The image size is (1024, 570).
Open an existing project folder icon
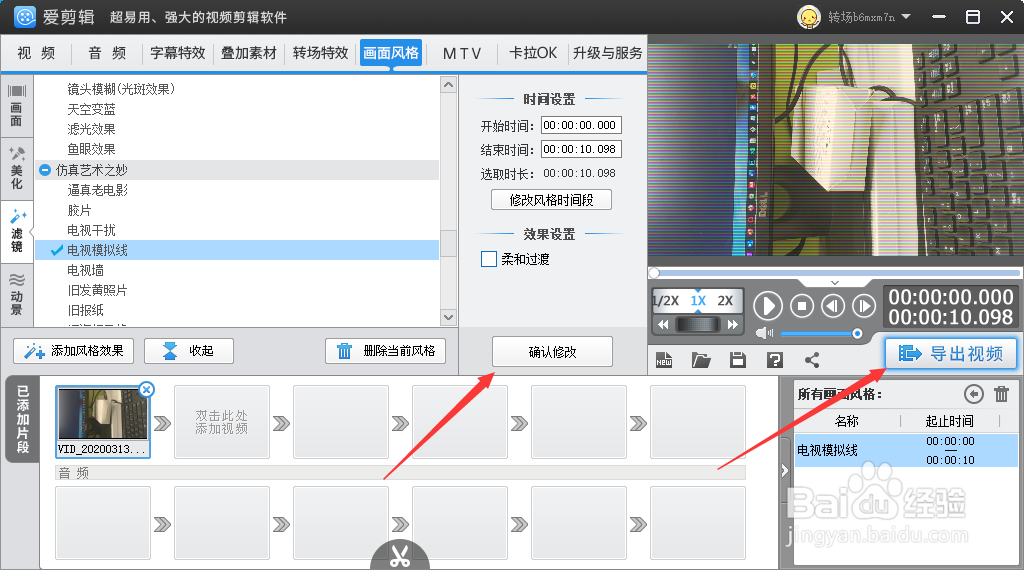point(701,360)
